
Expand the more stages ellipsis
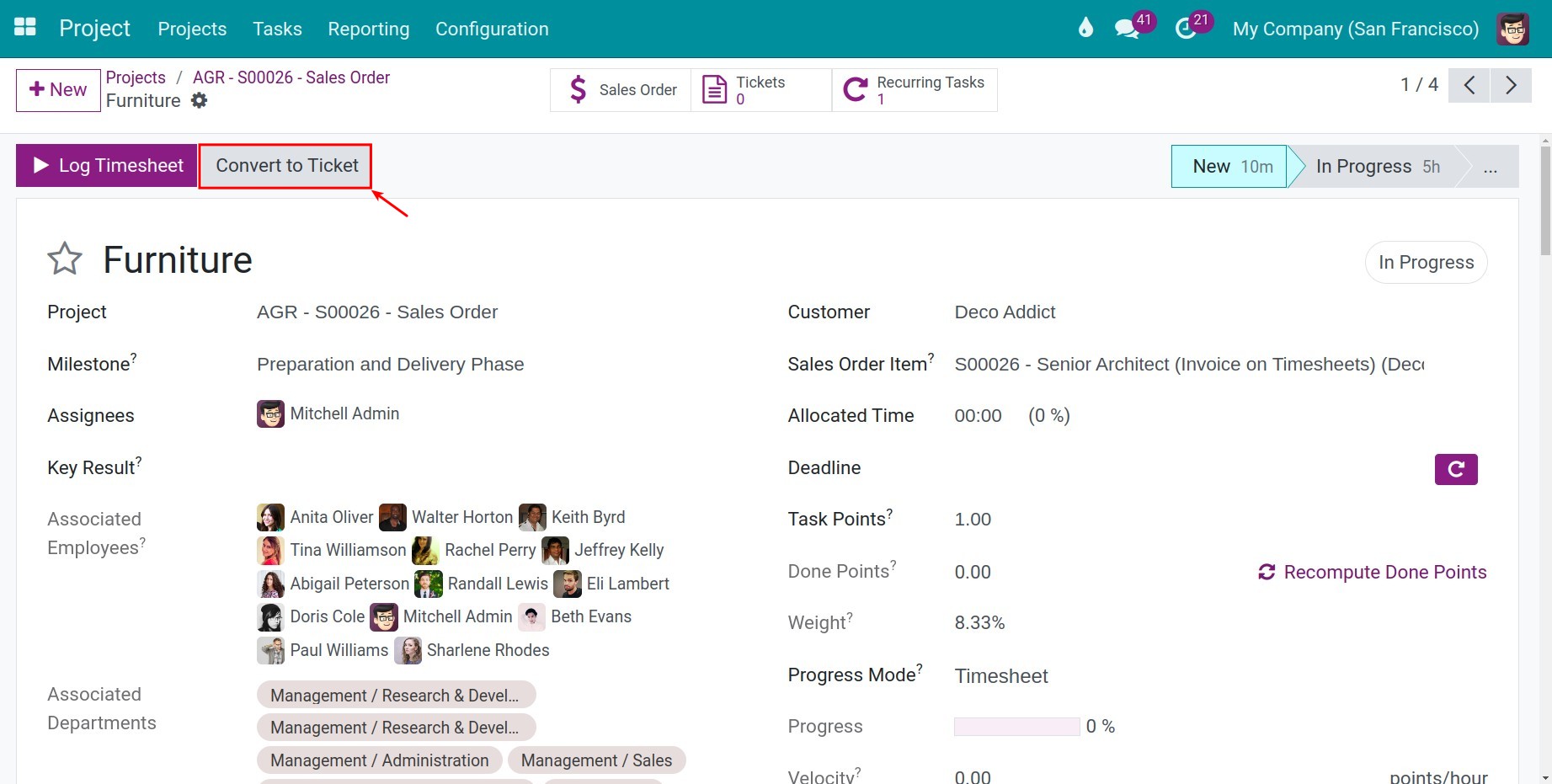(x=1491, y=166)
